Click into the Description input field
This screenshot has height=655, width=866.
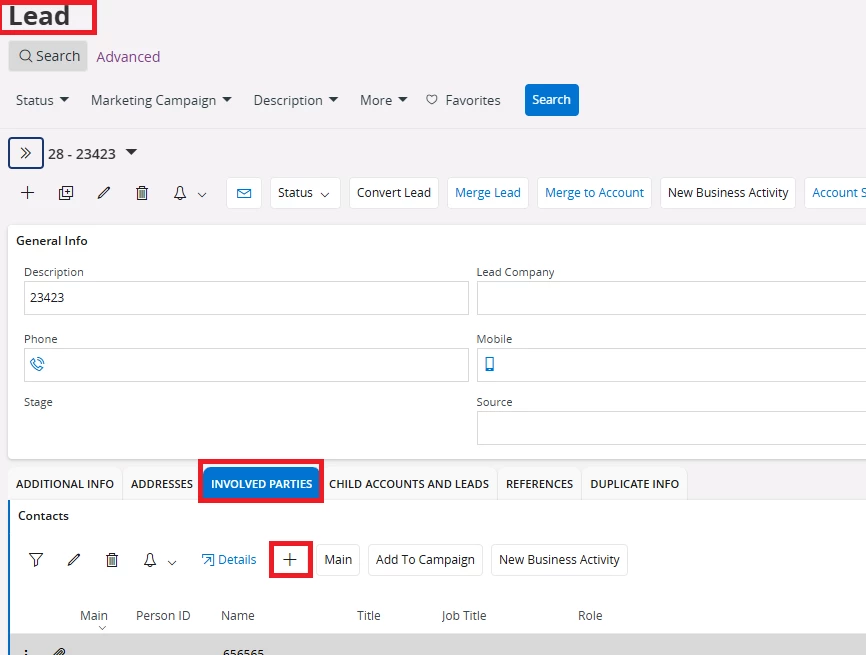point(246,298)
